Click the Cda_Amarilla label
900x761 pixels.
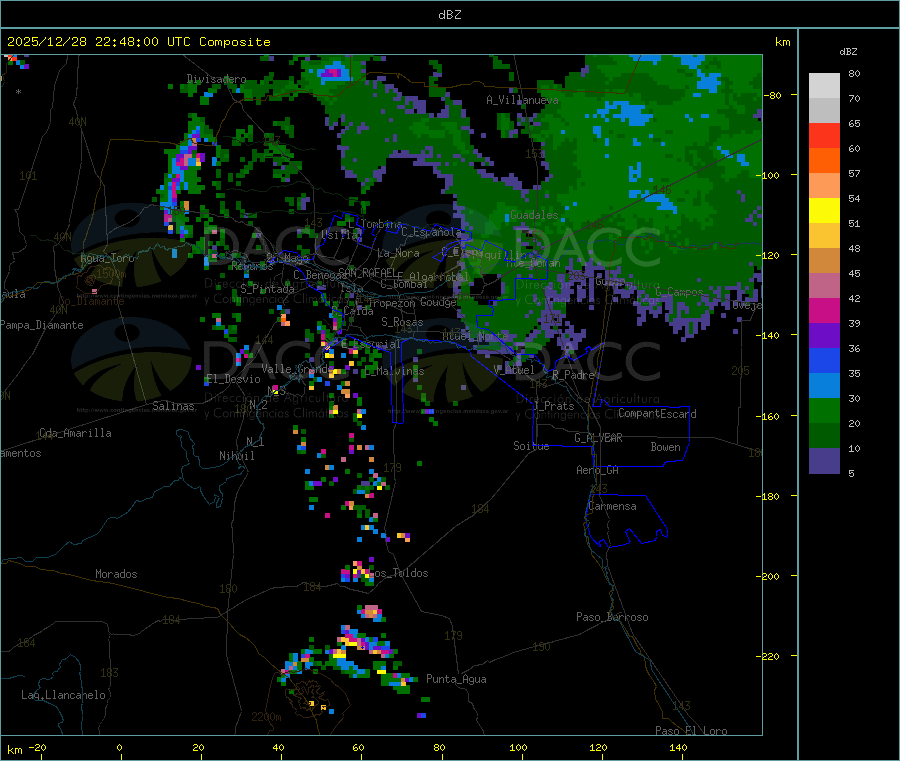click(75, 433)
